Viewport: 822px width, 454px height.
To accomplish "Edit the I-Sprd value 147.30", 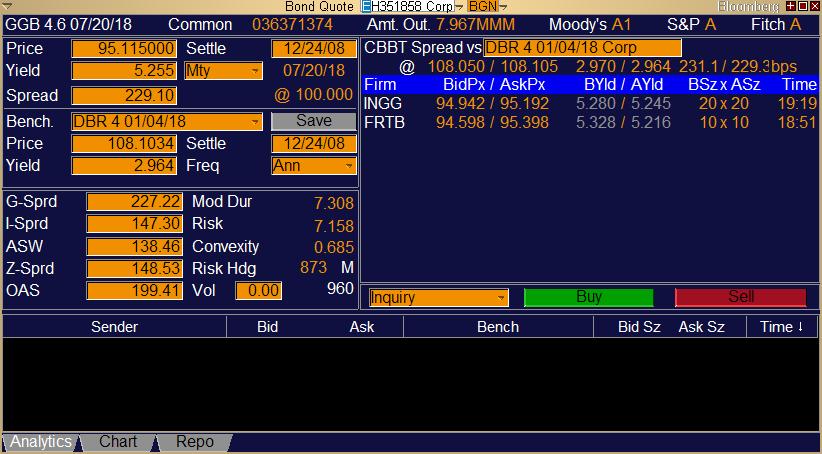I will click(135, 224).
